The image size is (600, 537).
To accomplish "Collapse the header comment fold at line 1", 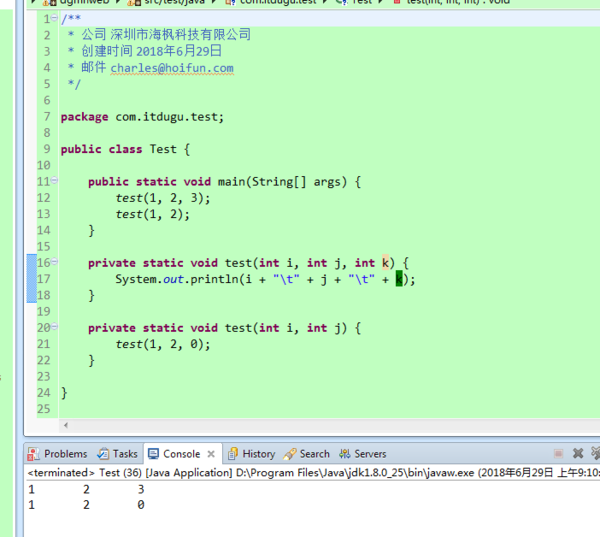I will [54, 18].
